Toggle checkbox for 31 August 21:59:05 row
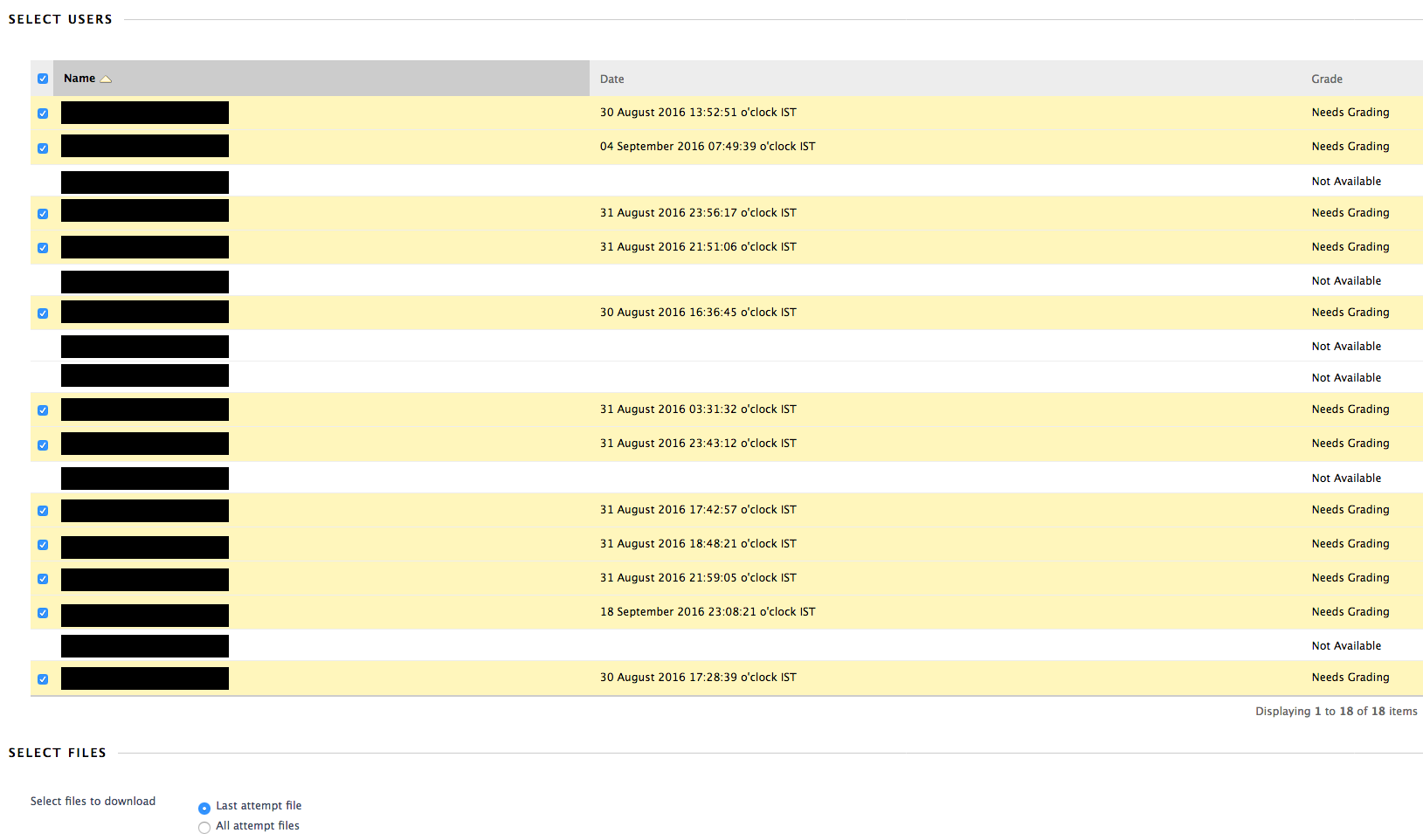The image size is (1423, 840). point(43,579)
